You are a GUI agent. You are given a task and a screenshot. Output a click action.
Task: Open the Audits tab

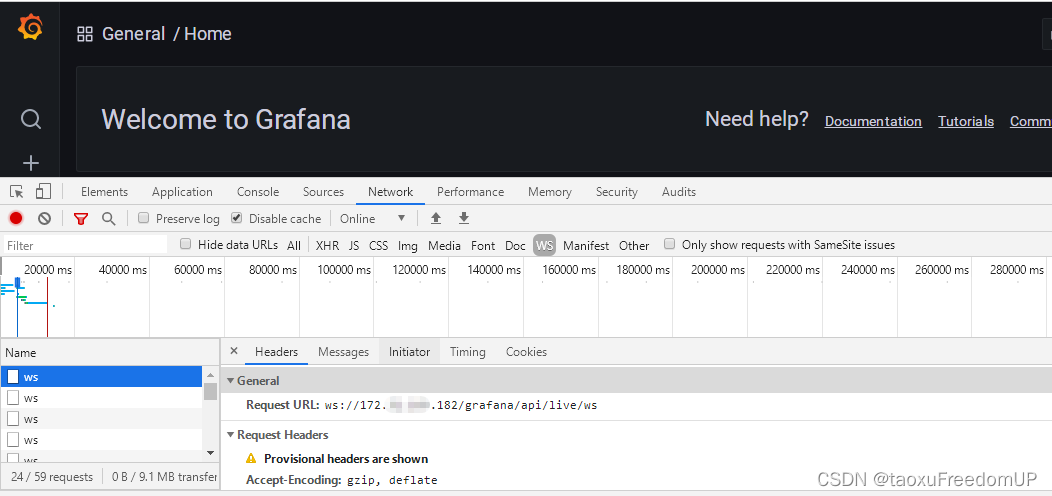(679, 192)
